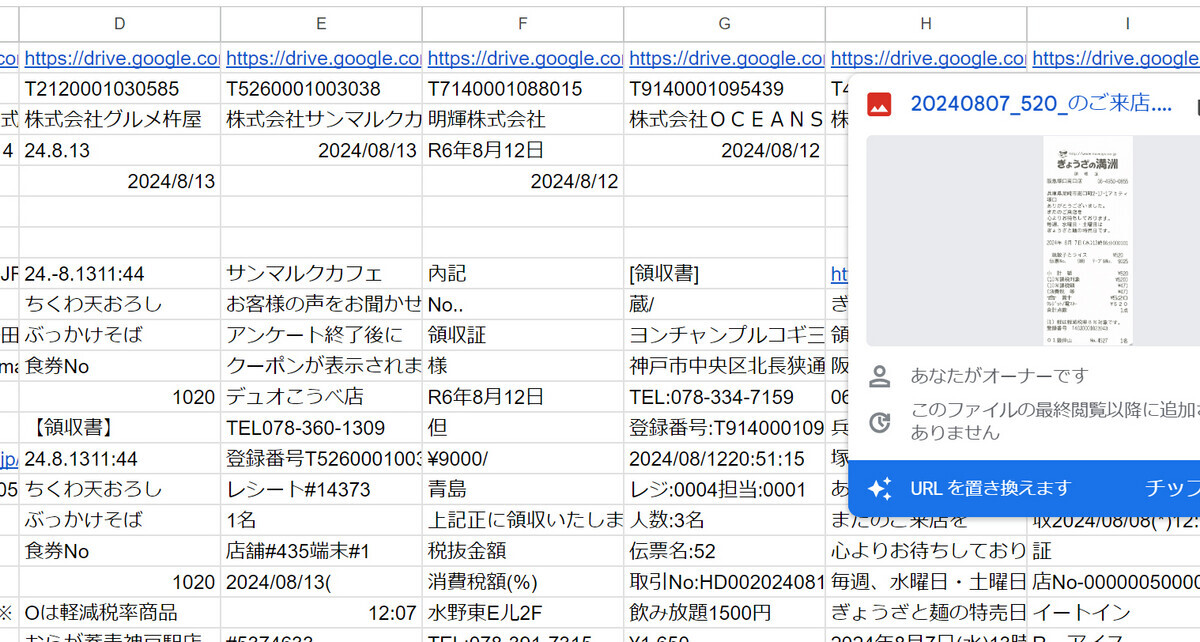This screenshot has height=642, width=1200.
Task: Click the owner person icon in preview card
Action: (879, 376)
